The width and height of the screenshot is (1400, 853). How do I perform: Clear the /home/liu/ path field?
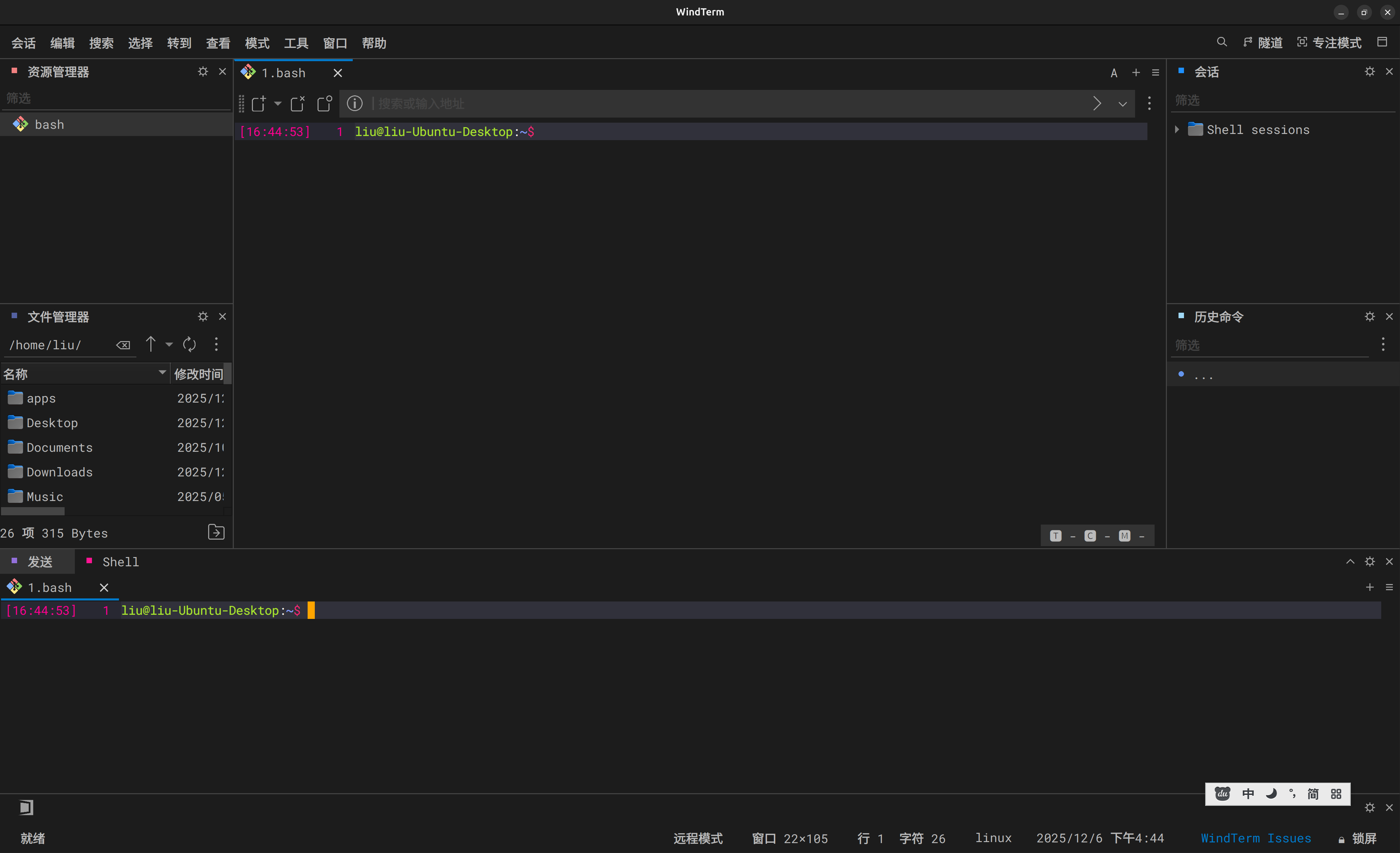123,345
